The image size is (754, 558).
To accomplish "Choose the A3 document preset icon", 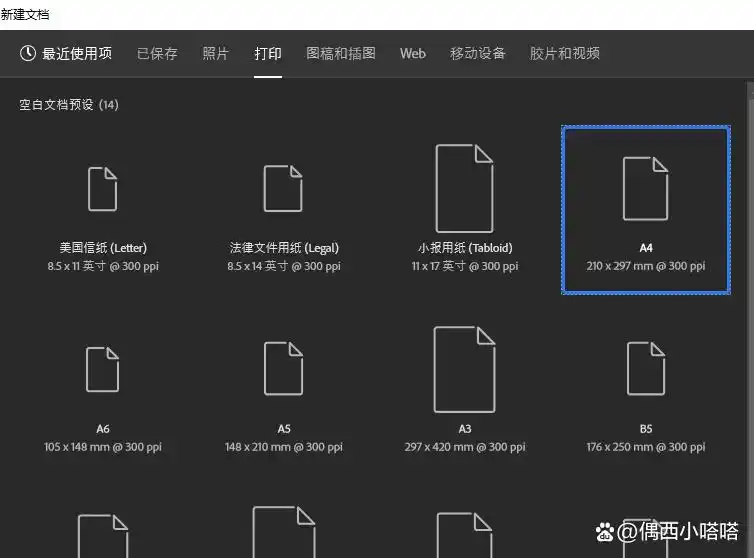I will click(x=464, y=369).
